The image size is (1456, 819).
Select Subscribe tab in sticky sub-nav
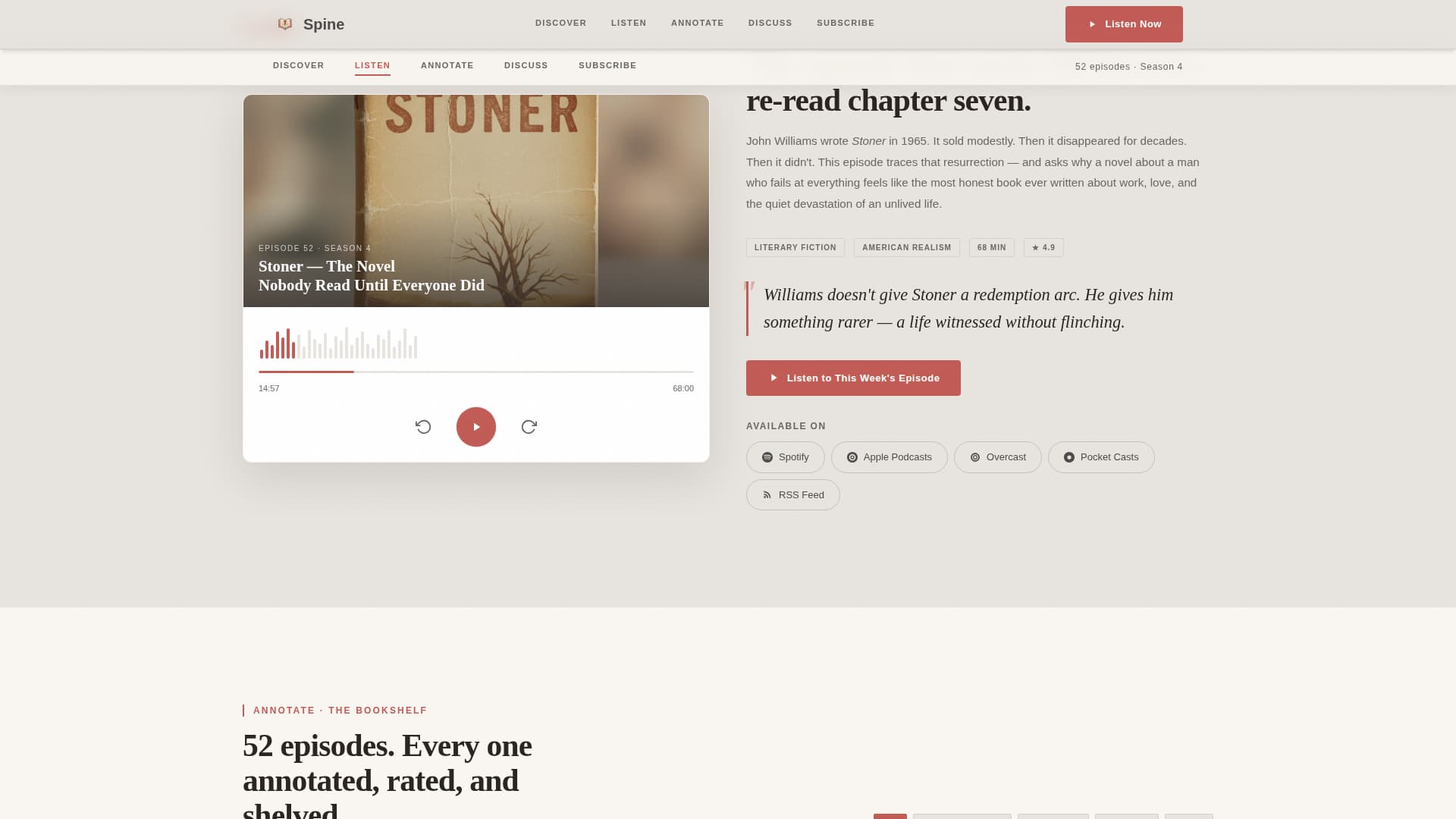point(607,65)
